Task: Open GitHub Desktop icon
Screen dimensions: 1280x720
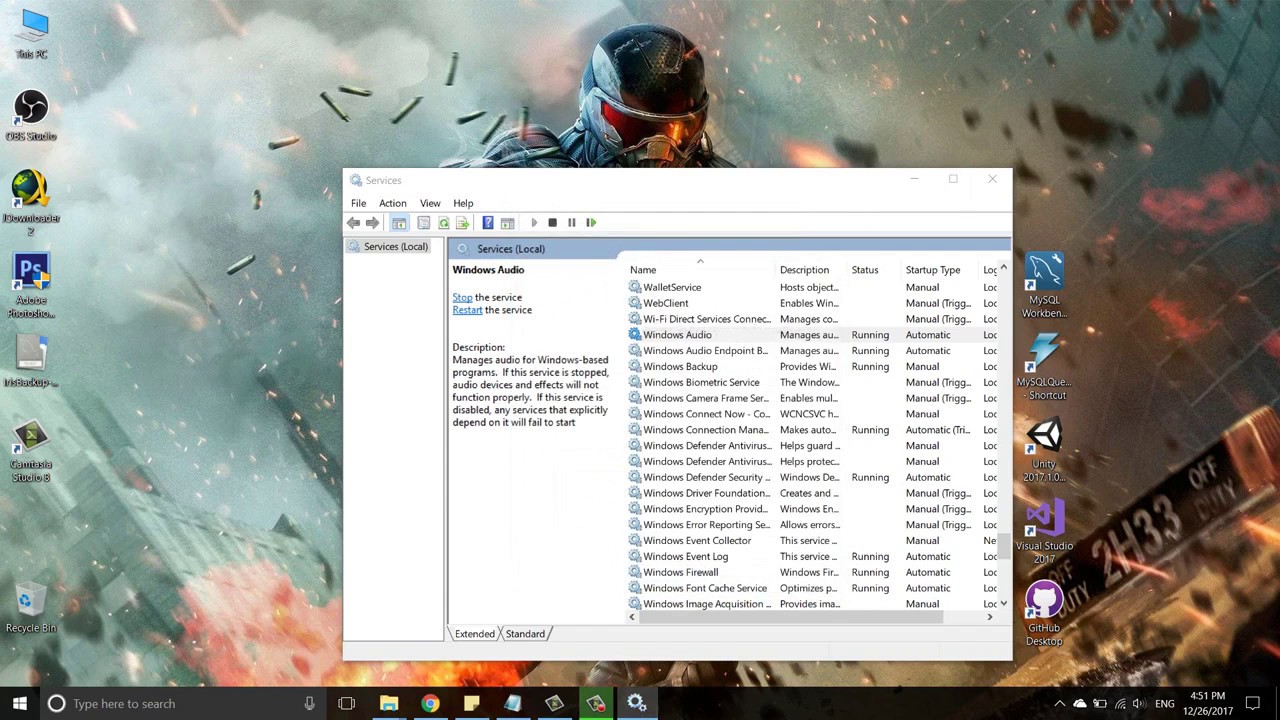Action: [x=1044, y=615]
